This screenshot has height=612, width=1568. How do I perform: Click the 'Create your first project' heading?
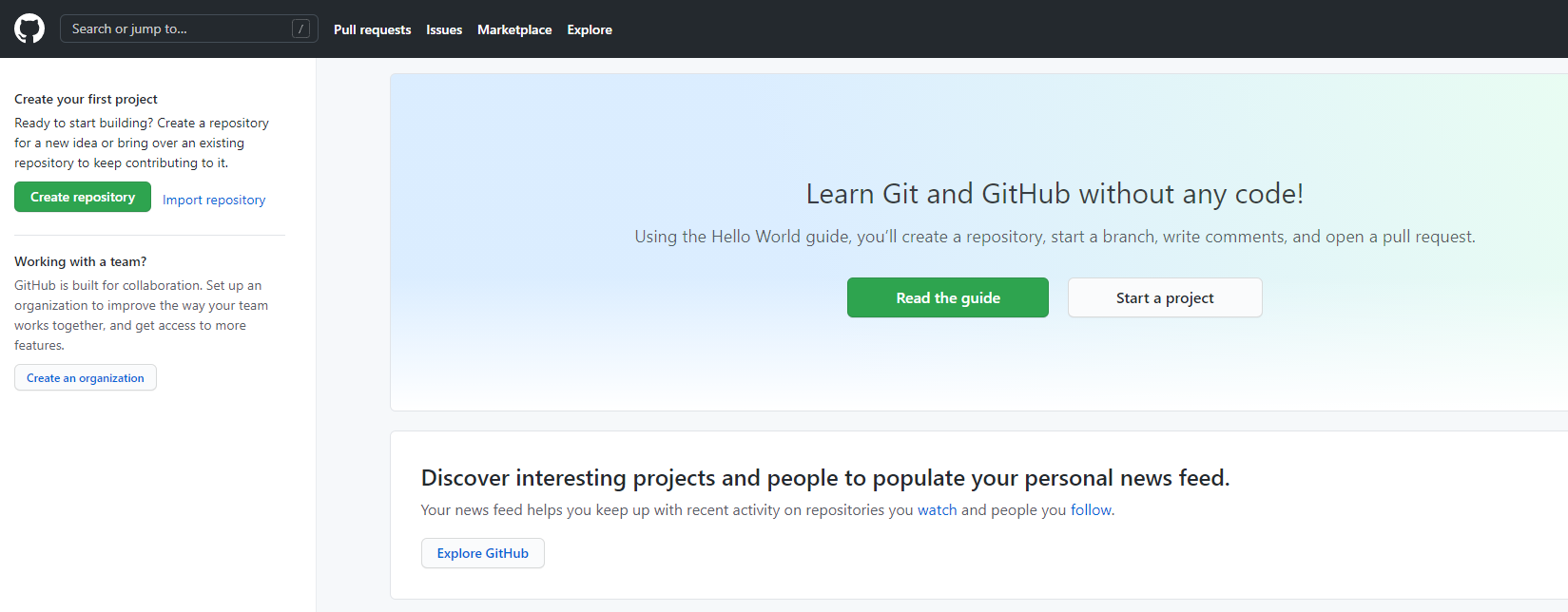[x=86, y=99]
